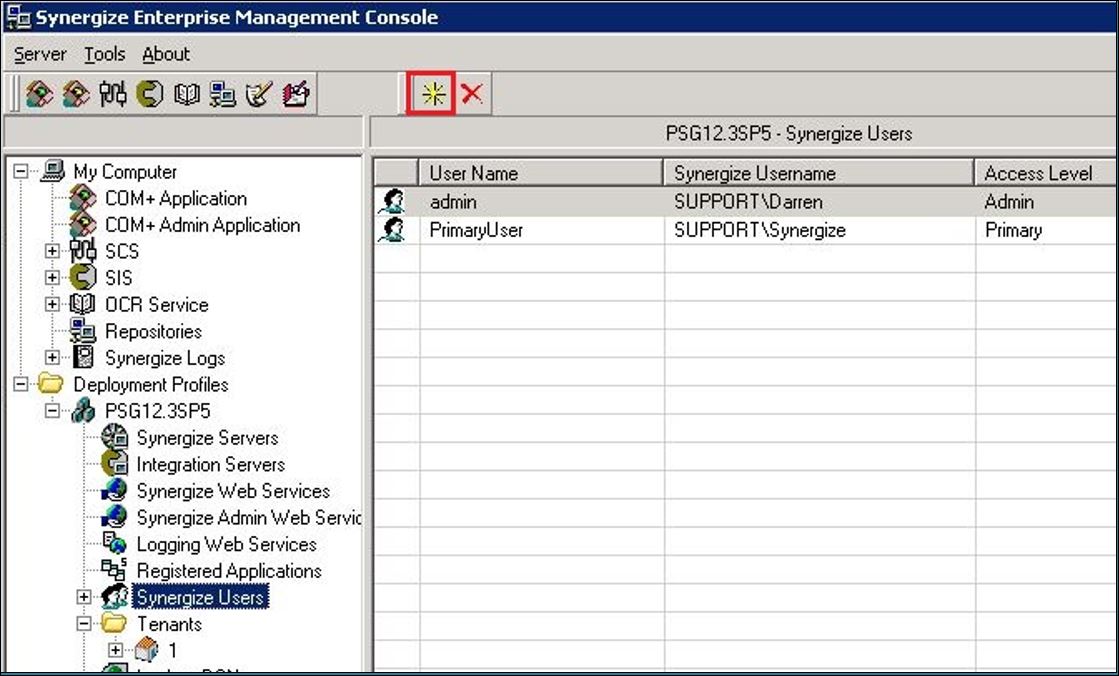Expand the SCS tree node
This screenshot has height=676, width=1119.
[x=52, y=251]
